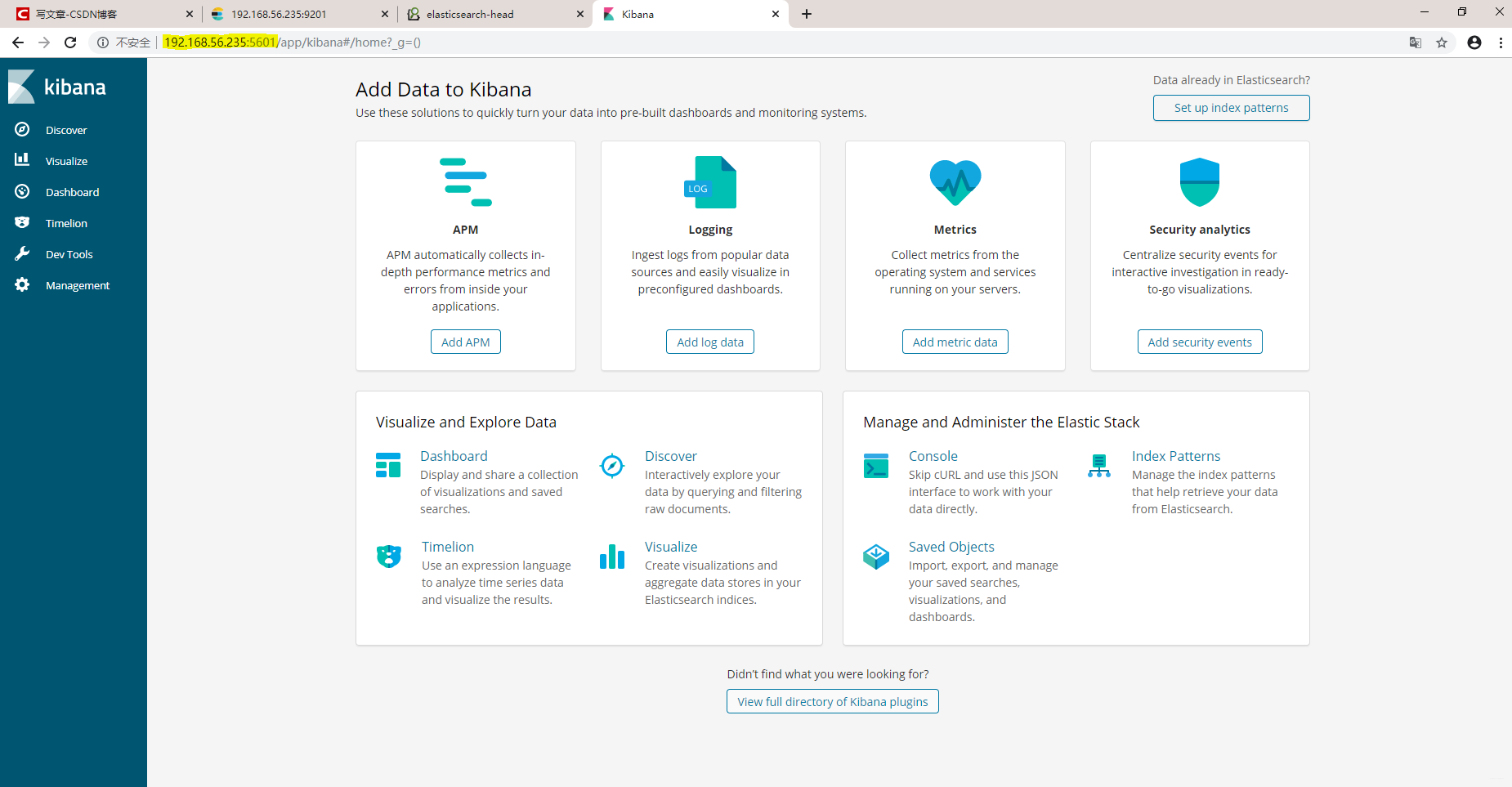This screenshot has height=787, width=1512.
Task: Click Visualize bars icon in Visualize and Explore
Action: [x=612, y=557]
